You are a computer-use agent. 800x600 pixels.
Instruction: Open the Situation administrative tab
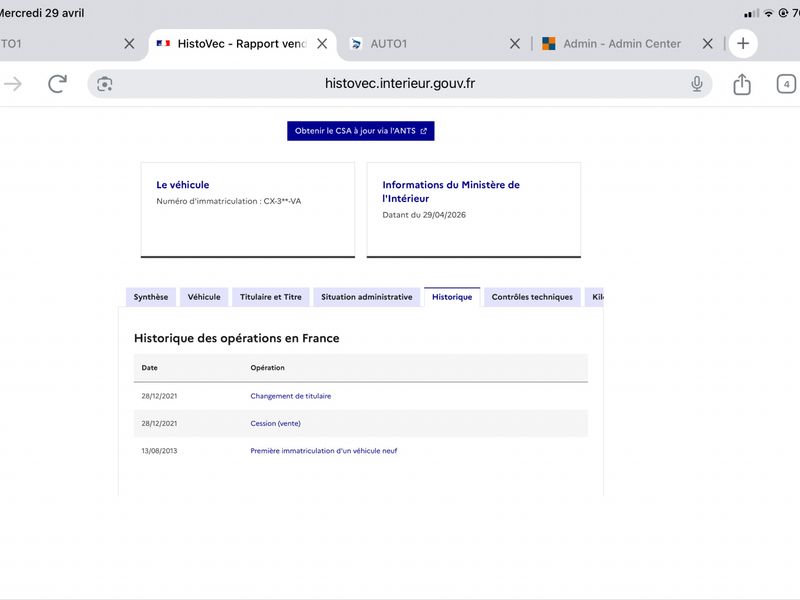367,297
